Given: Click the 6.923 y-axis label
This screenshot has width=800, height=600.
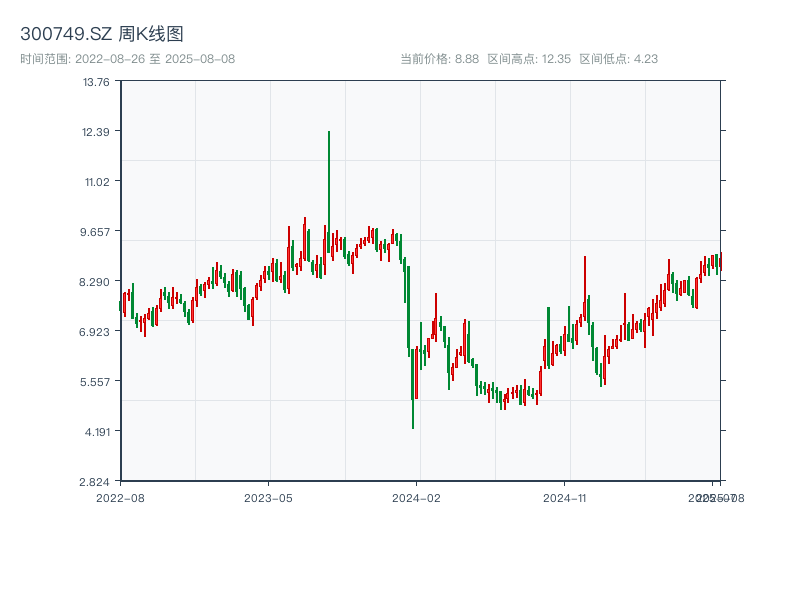Looking at the screenshot, I should coord(96,332).
